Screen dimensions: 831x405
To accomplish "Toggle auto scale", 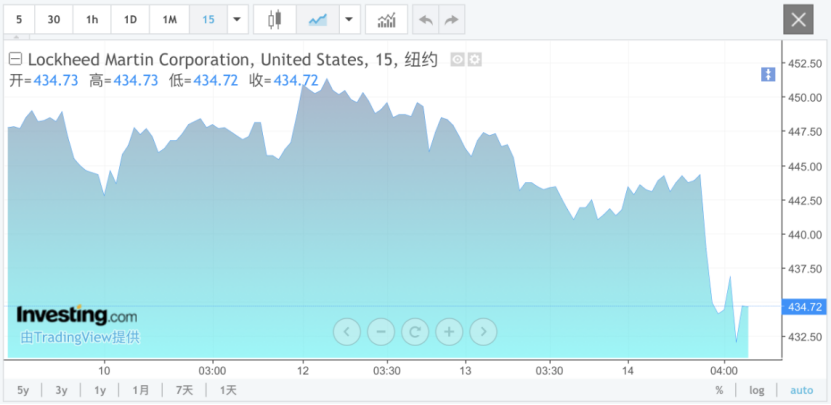I will 801,391.
